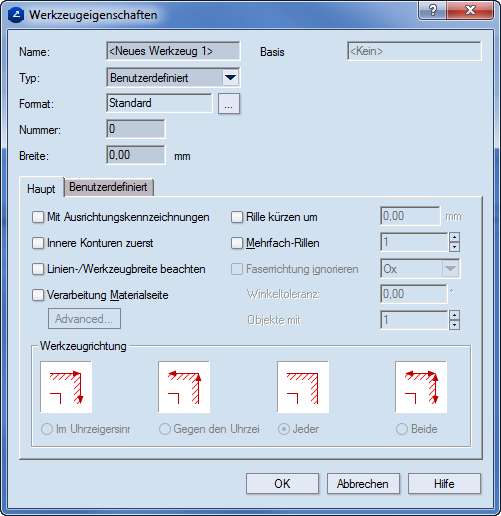
Task: Click Abbrechen to cancel
Action: click(363, 483)
